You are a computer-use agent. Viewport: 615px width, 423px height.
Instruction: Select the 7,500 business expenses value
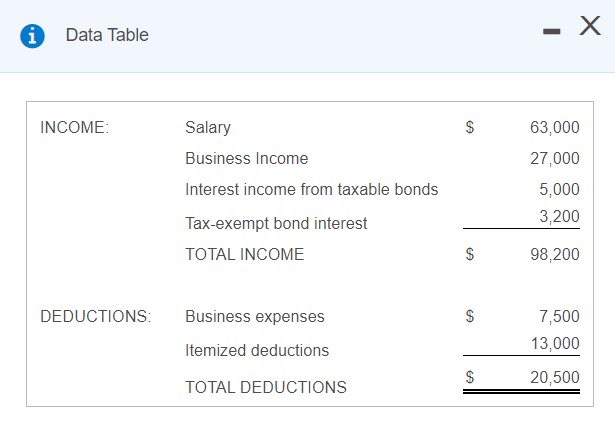pos(559,317)
